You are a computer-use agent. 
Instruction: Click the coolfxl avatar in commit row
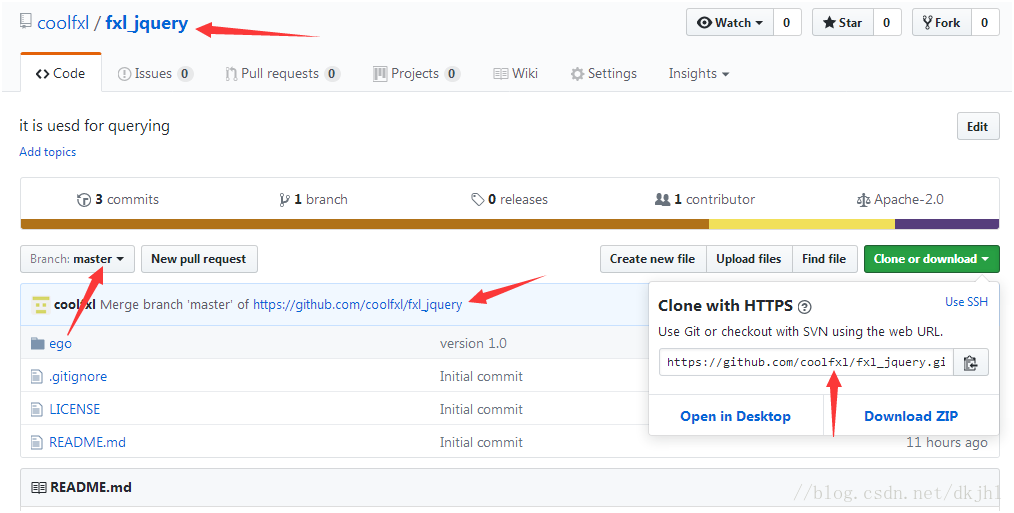coord(41,305)
